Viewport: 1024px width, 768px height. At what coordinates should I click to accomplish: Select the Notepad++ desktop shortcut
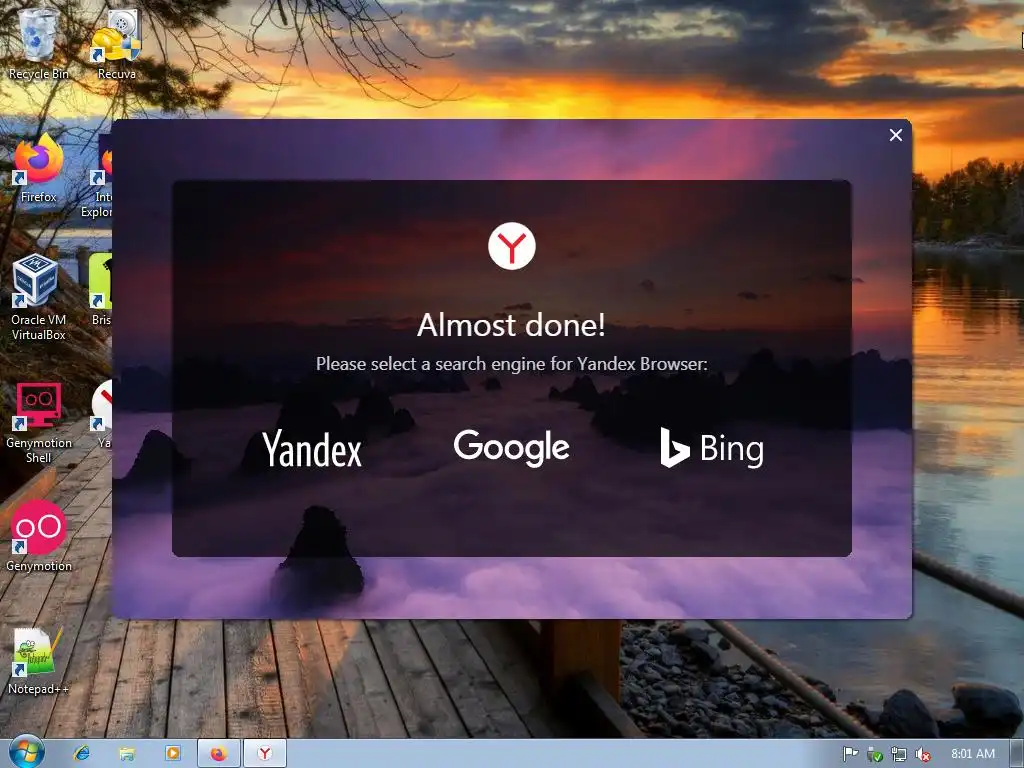pos(39,661)
